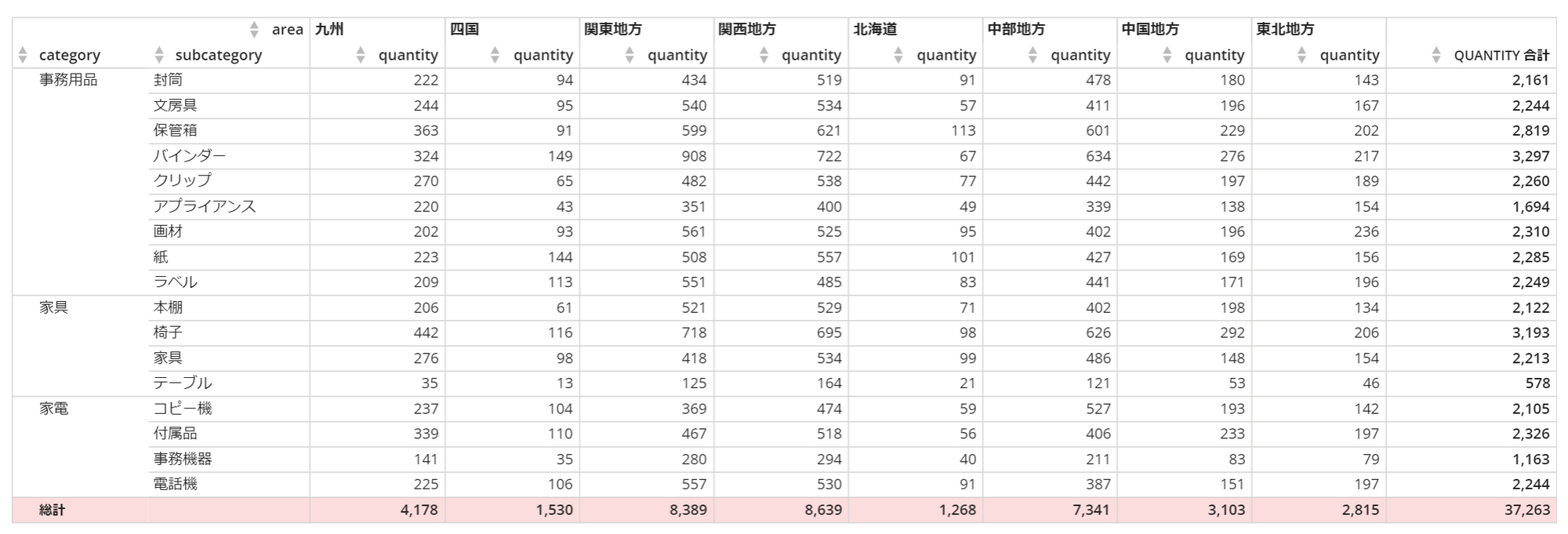Screen dimensions: 1568x534
Task: Click the ラベル subcategory row
Action: coord(175,282)
